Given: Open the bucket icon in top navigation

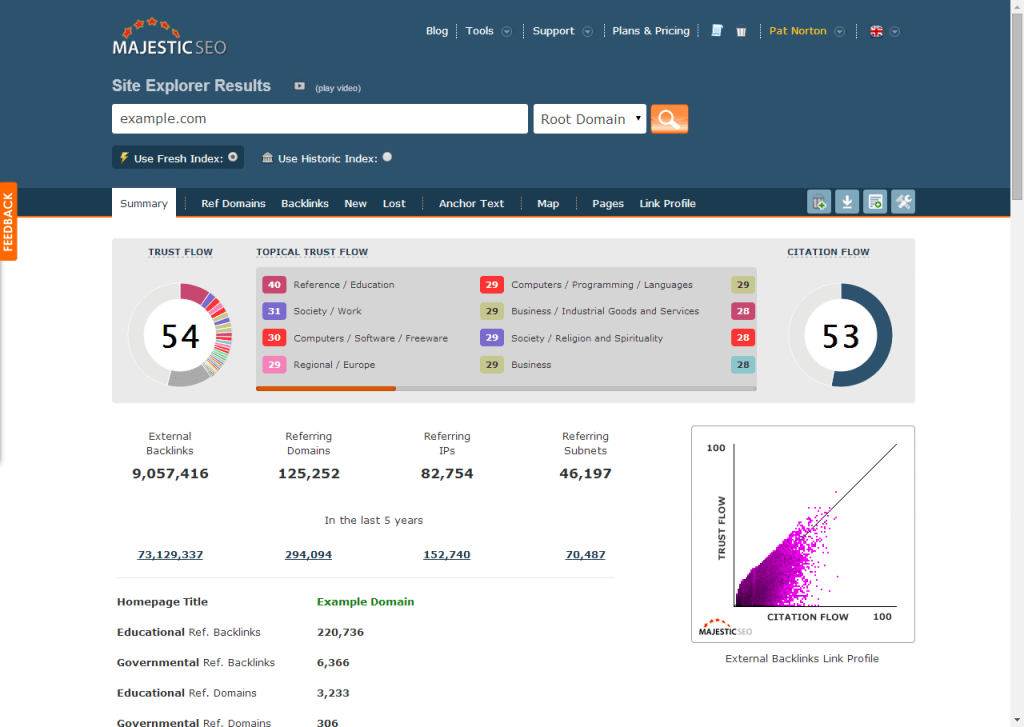Looking at the screenshot, I should point(741,31).
